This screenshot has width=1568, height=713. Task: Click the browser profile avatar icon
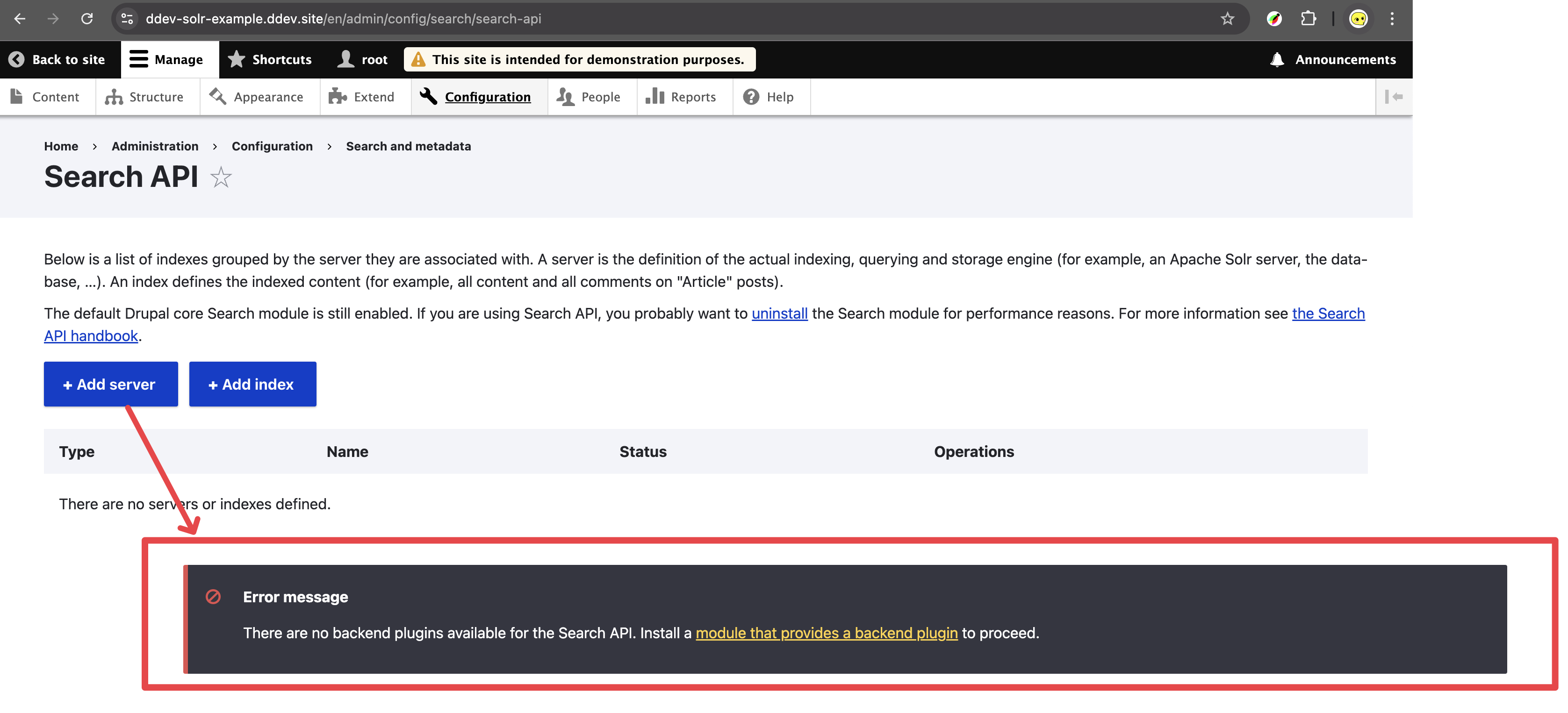click(1358, 19)
